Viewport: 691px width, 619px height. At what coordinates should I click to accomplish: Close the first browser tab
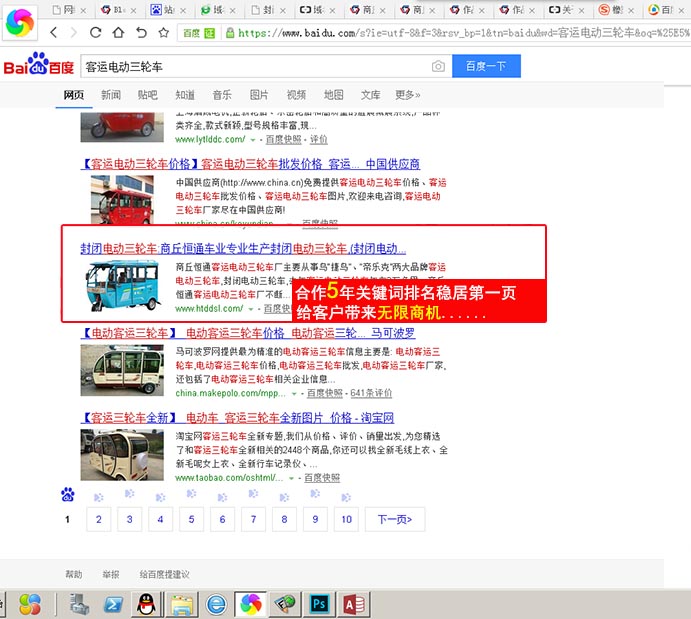(83, 10)
